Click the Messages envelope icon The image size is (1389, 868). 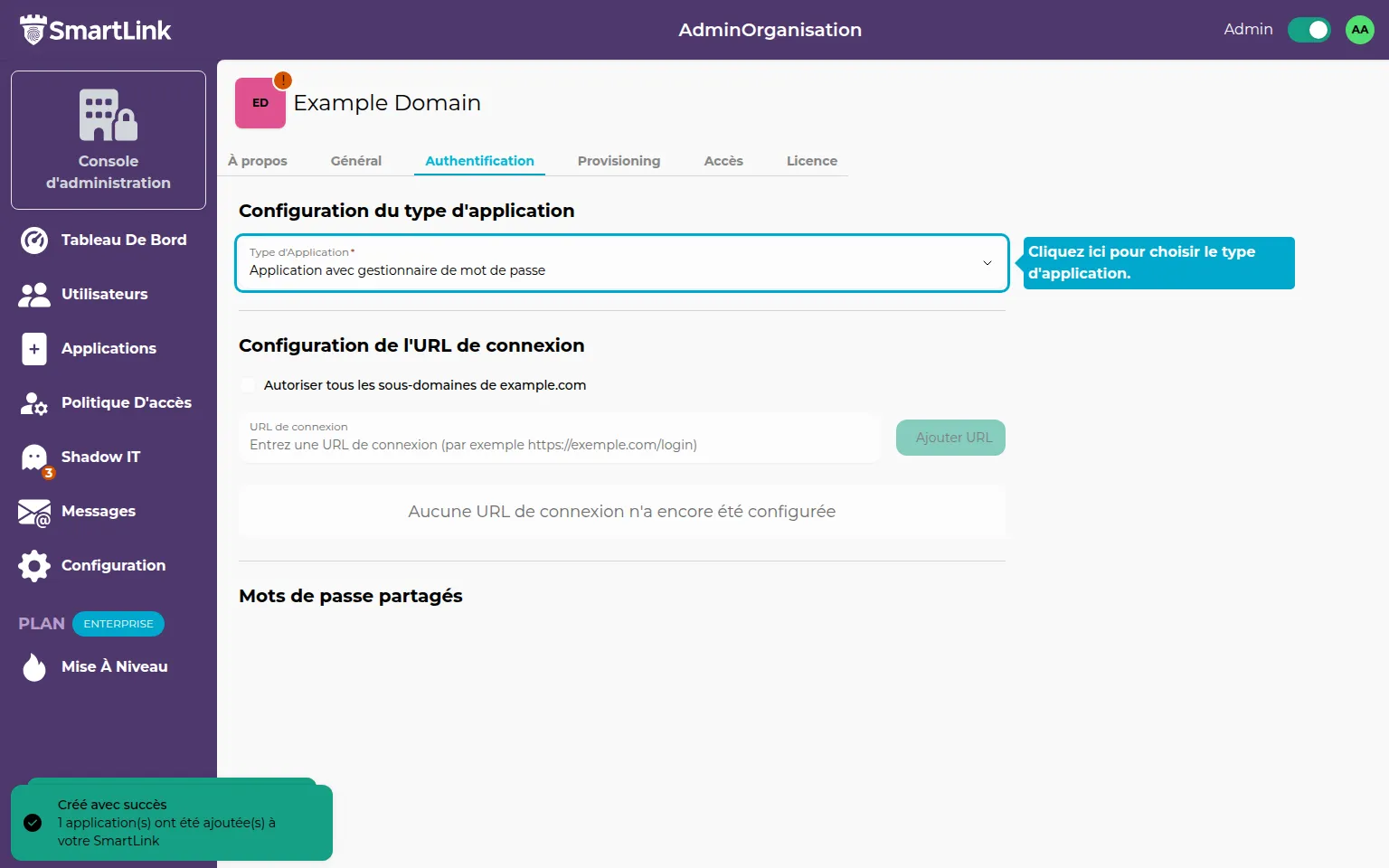(x=34, y=512)
